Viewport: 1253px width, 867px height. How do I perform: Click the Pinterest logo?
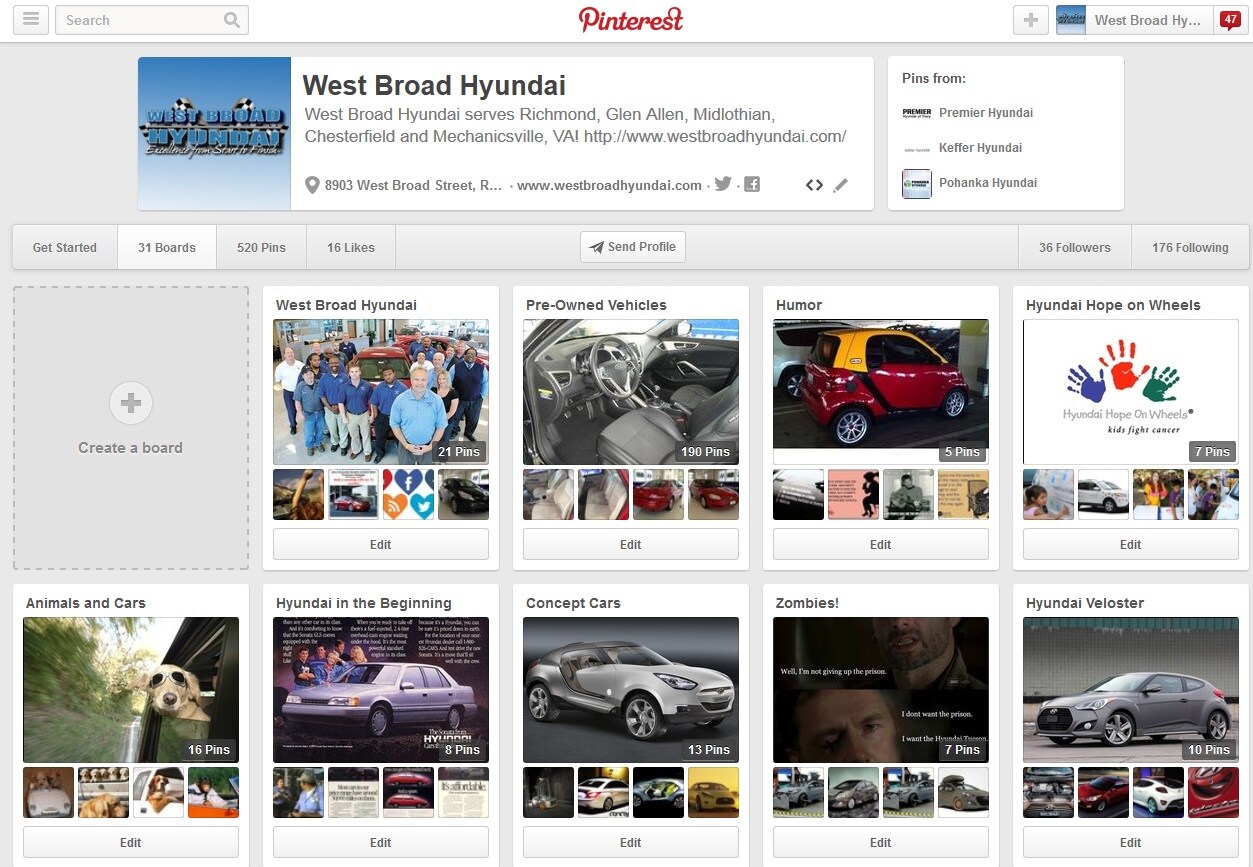(x=631, y=19)
